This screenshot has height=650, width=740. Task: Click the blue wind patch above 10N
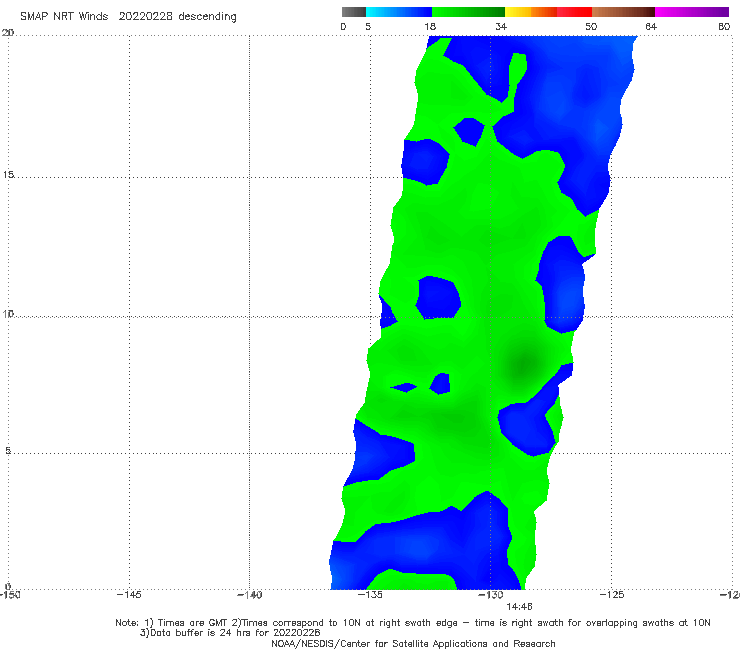438,297
